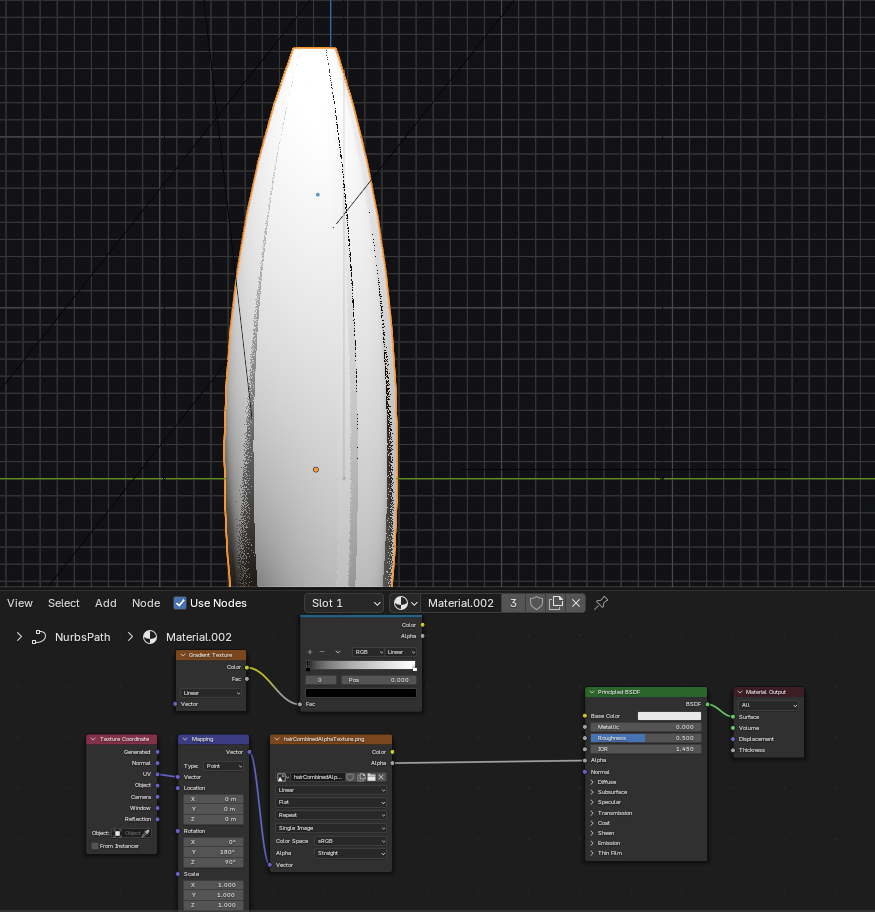Viewport: 875px width, 912px height.
Task: Open the View menu
Action: tap(20, 603)
